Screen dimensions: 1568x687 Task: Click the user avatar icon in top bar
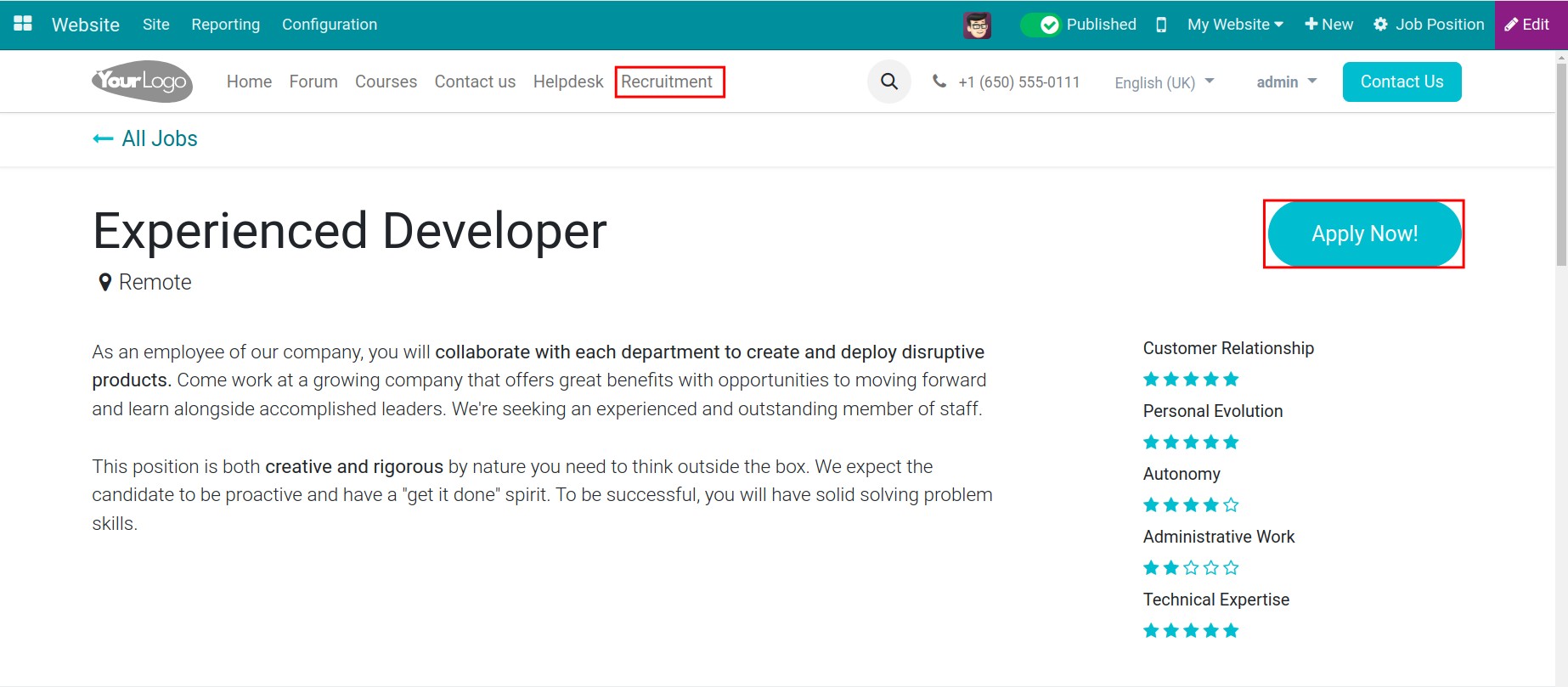[x=978, y=25]
